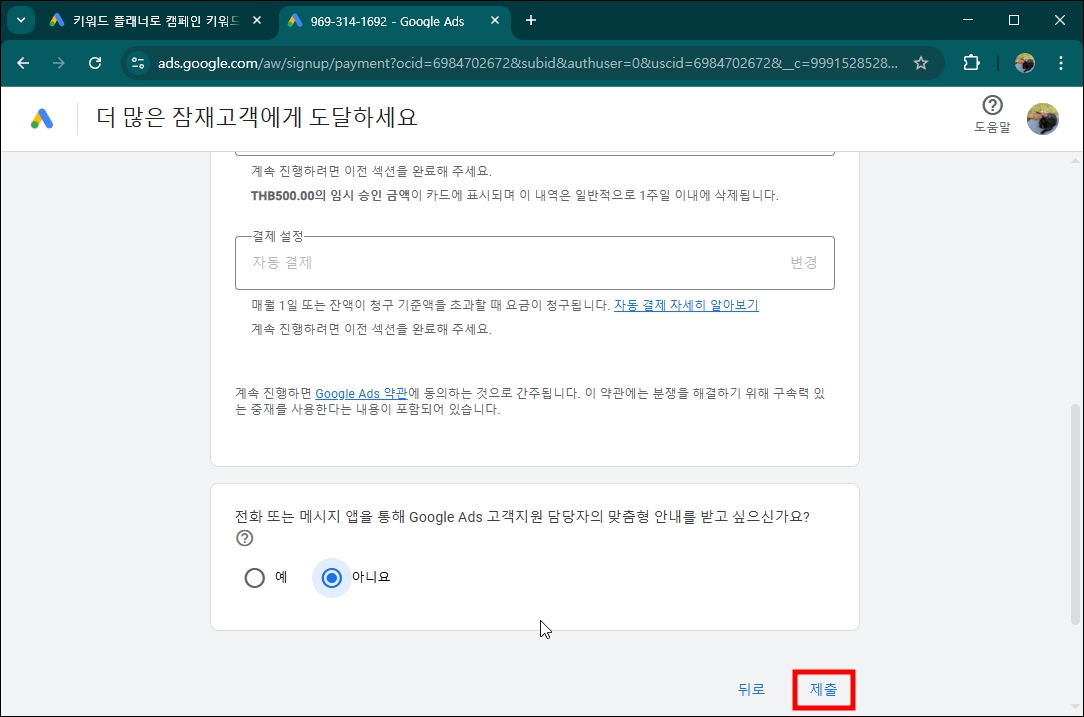The width and height of the screenshot is (1084, 717).
Task: Click the site information icon in address bar
Action: (x=136, y=62)
